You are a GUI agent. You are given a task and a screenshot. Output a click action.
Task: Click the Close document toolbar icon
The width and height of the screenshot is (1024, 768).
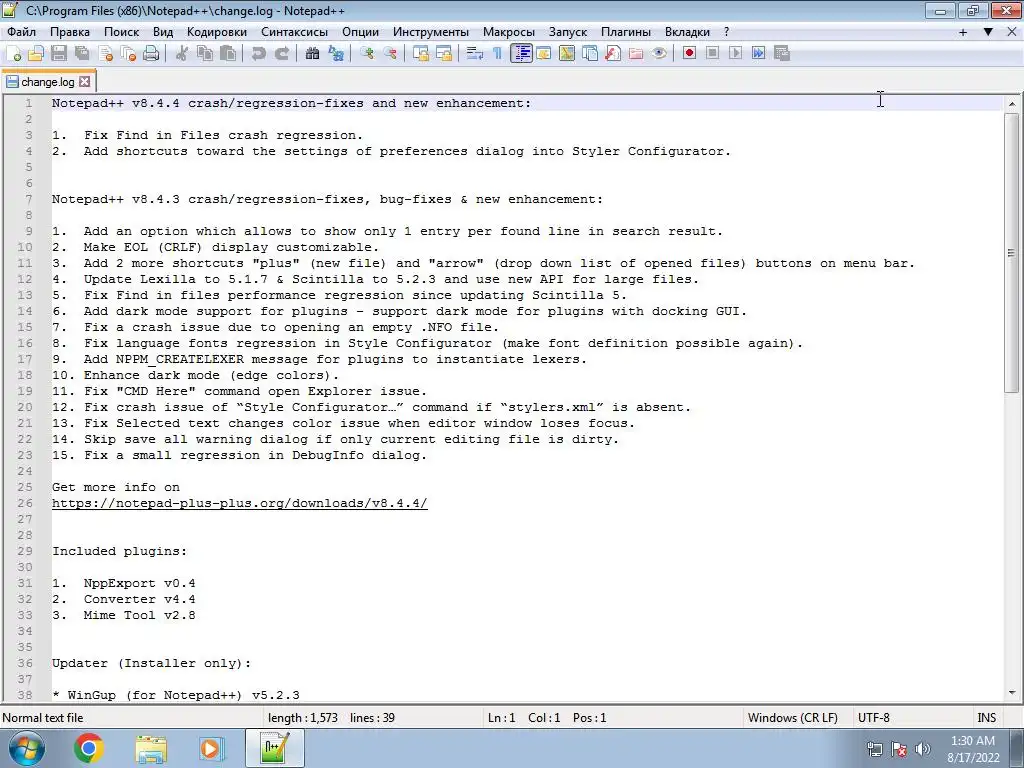pos(105,54)
